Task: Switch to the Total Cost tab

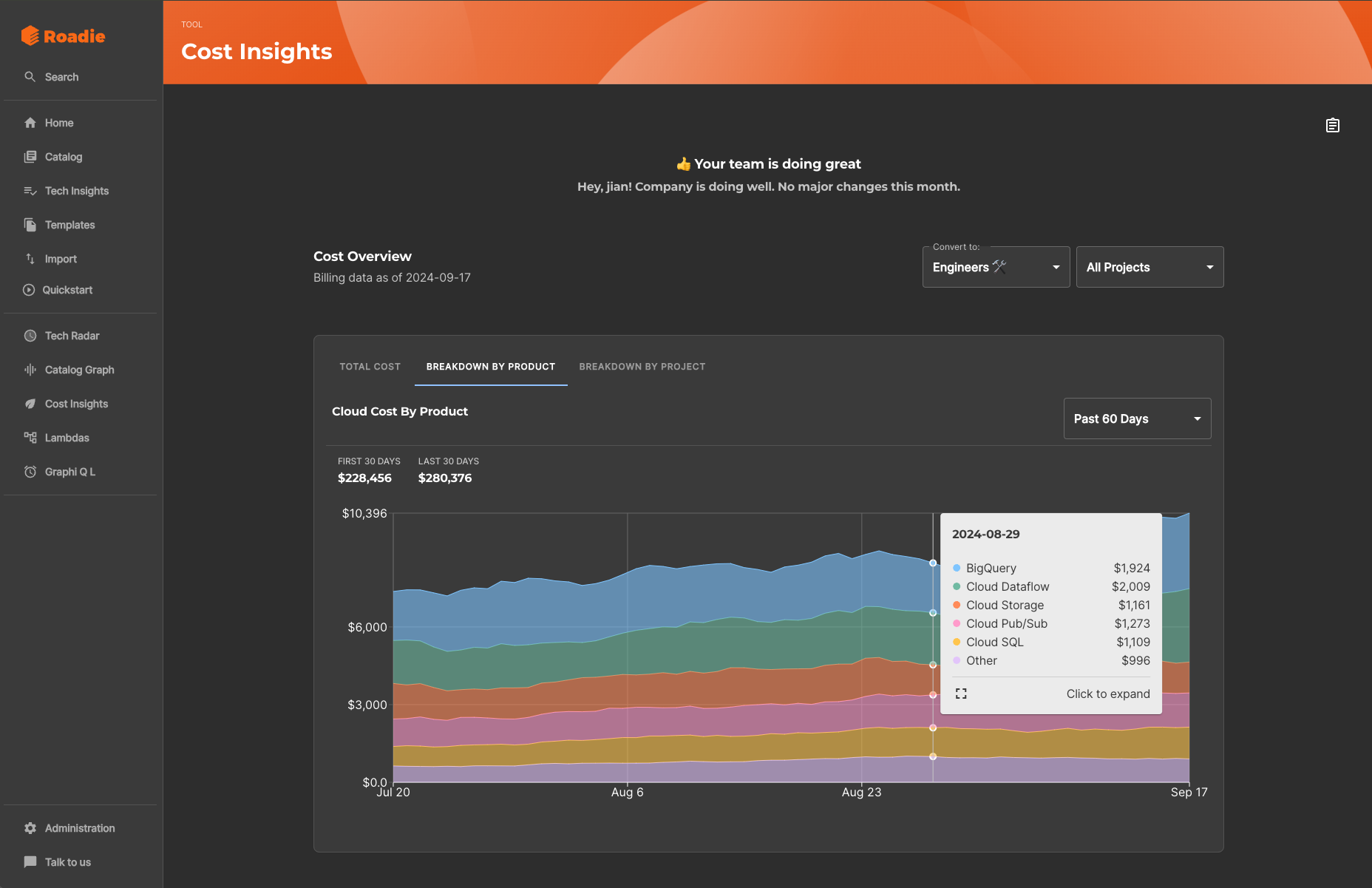Action: point(370,367)
